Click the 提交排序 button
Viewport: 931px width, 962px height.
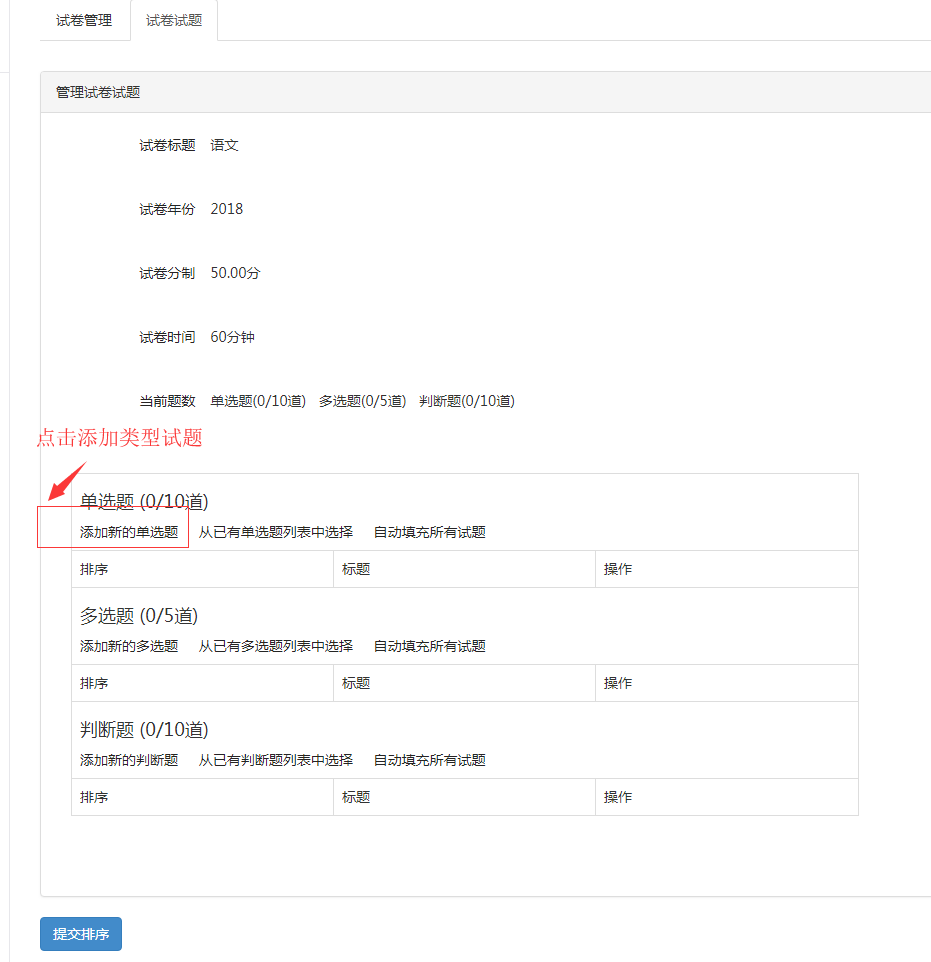tap(81, 934)
